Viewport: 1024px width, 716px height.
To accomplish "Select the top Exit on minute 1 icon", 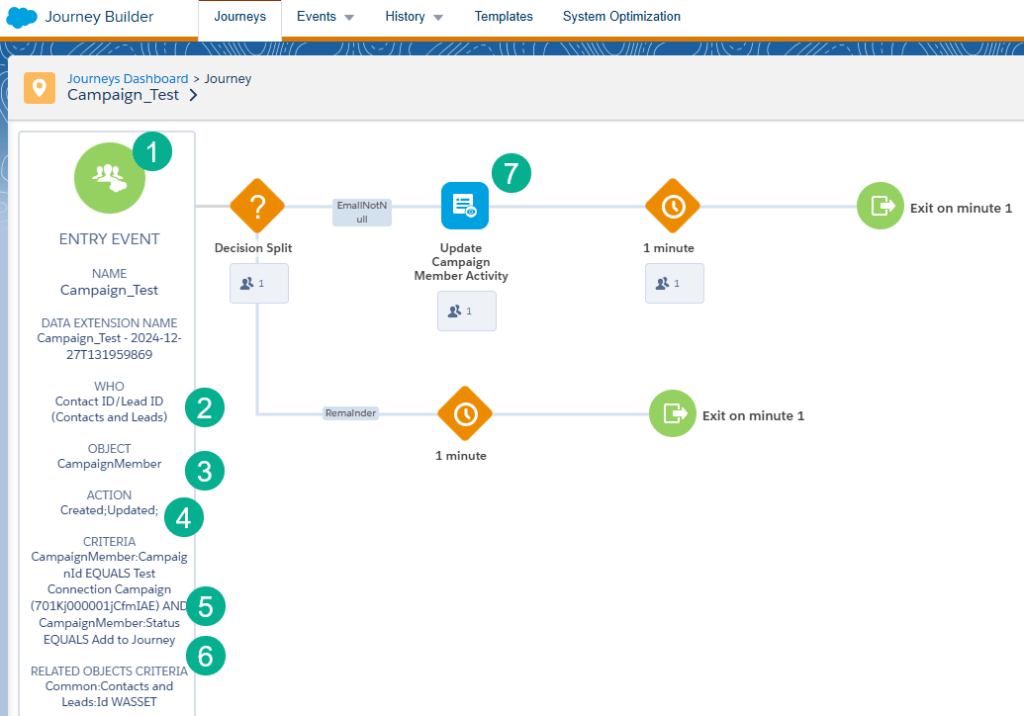I will pos(881,207).
